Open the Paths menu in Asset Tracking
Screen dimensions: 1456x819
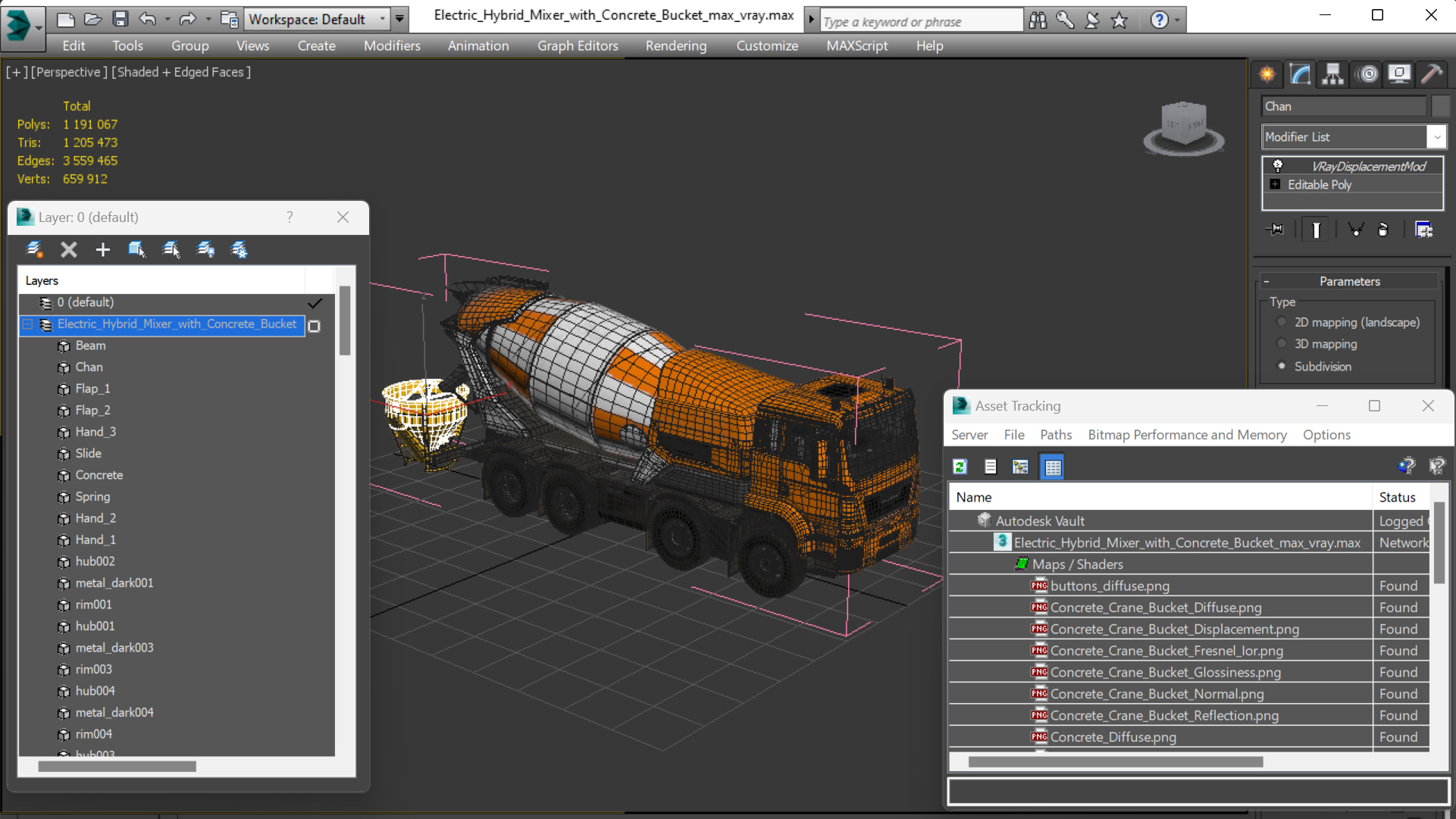click(x=1056, y=435)
